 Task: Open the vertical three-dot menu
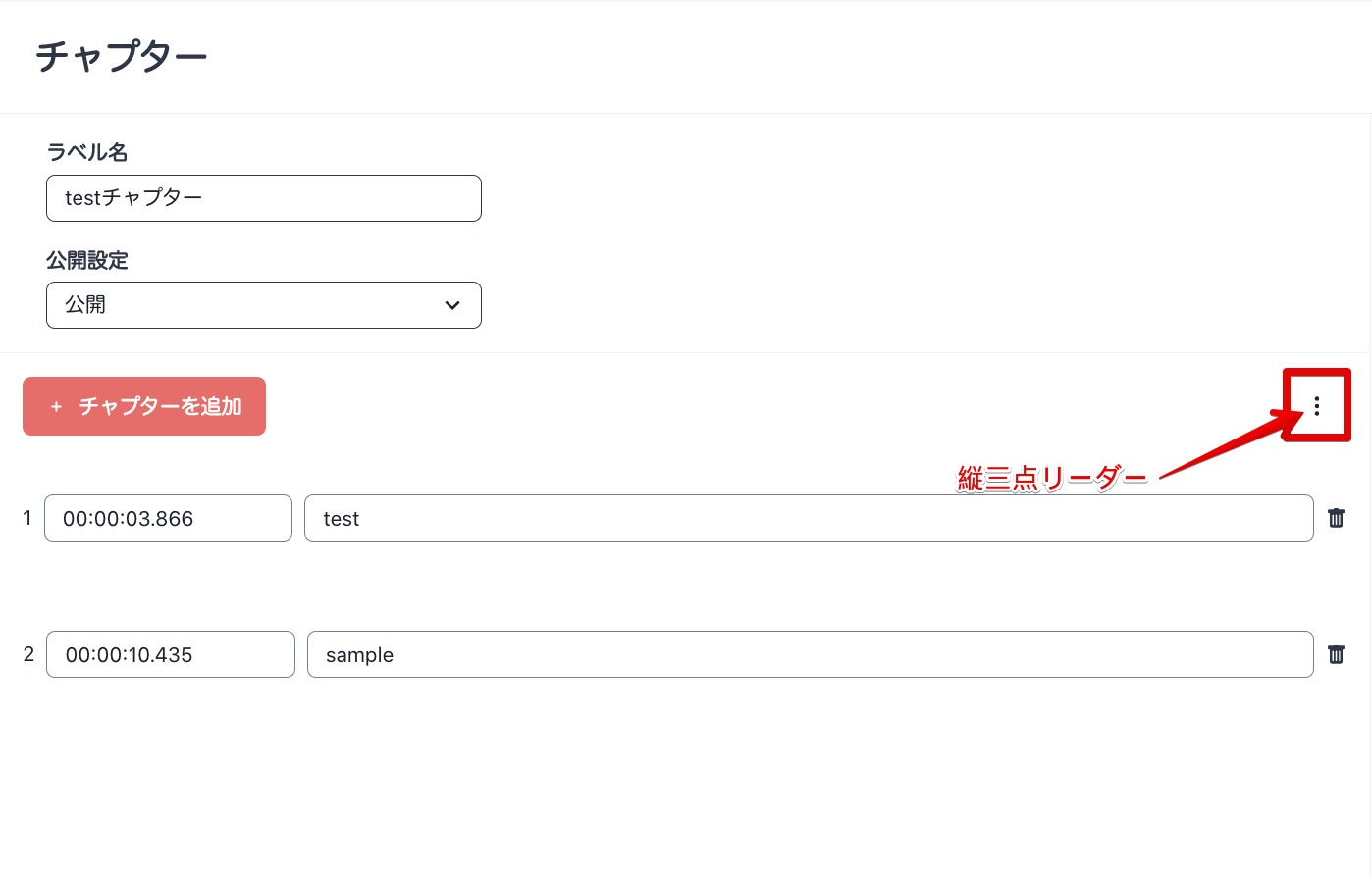tap(1316, 406)
